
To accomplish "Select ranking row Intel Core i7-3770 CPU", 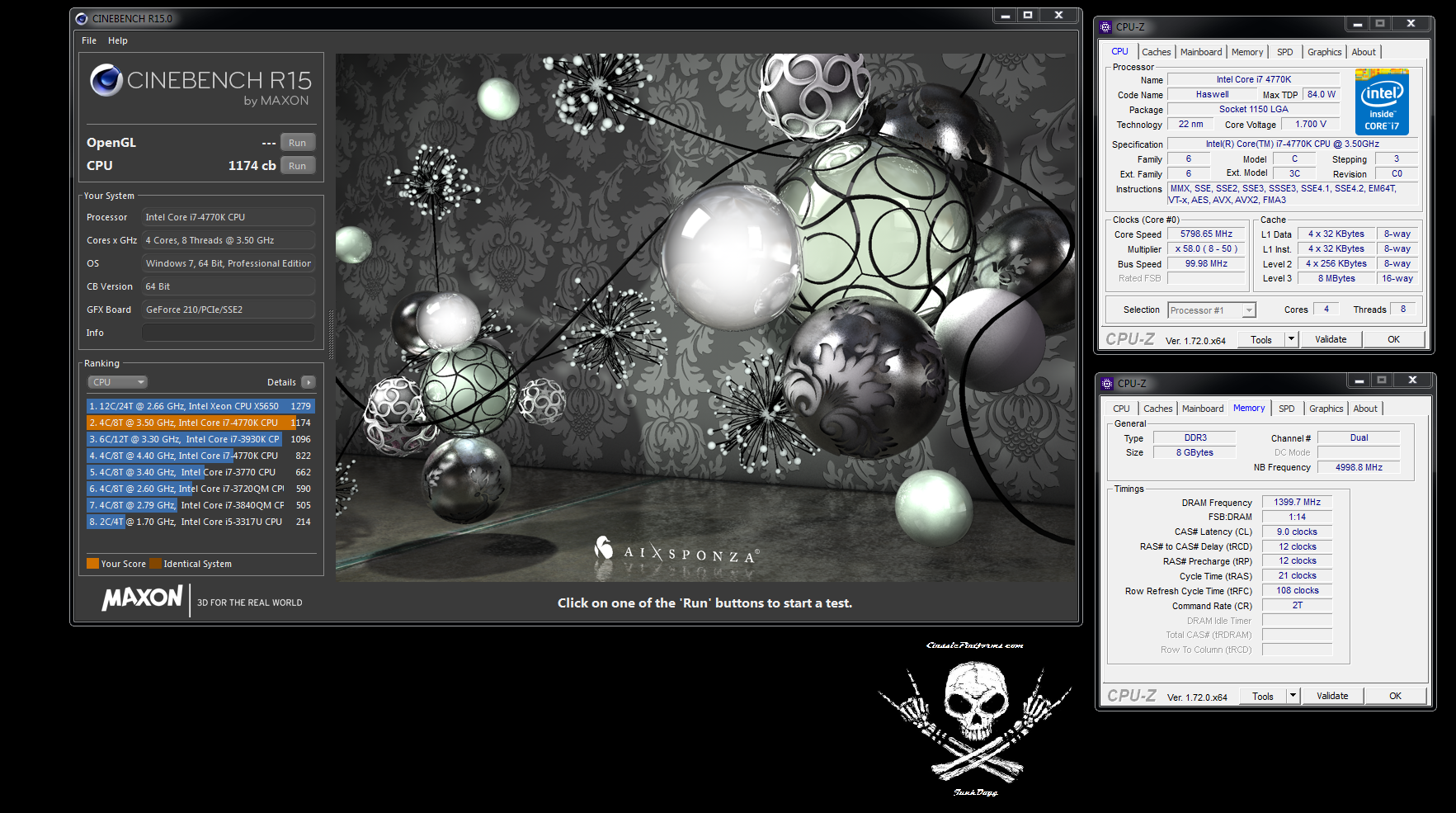I will (x=200, y=472).
